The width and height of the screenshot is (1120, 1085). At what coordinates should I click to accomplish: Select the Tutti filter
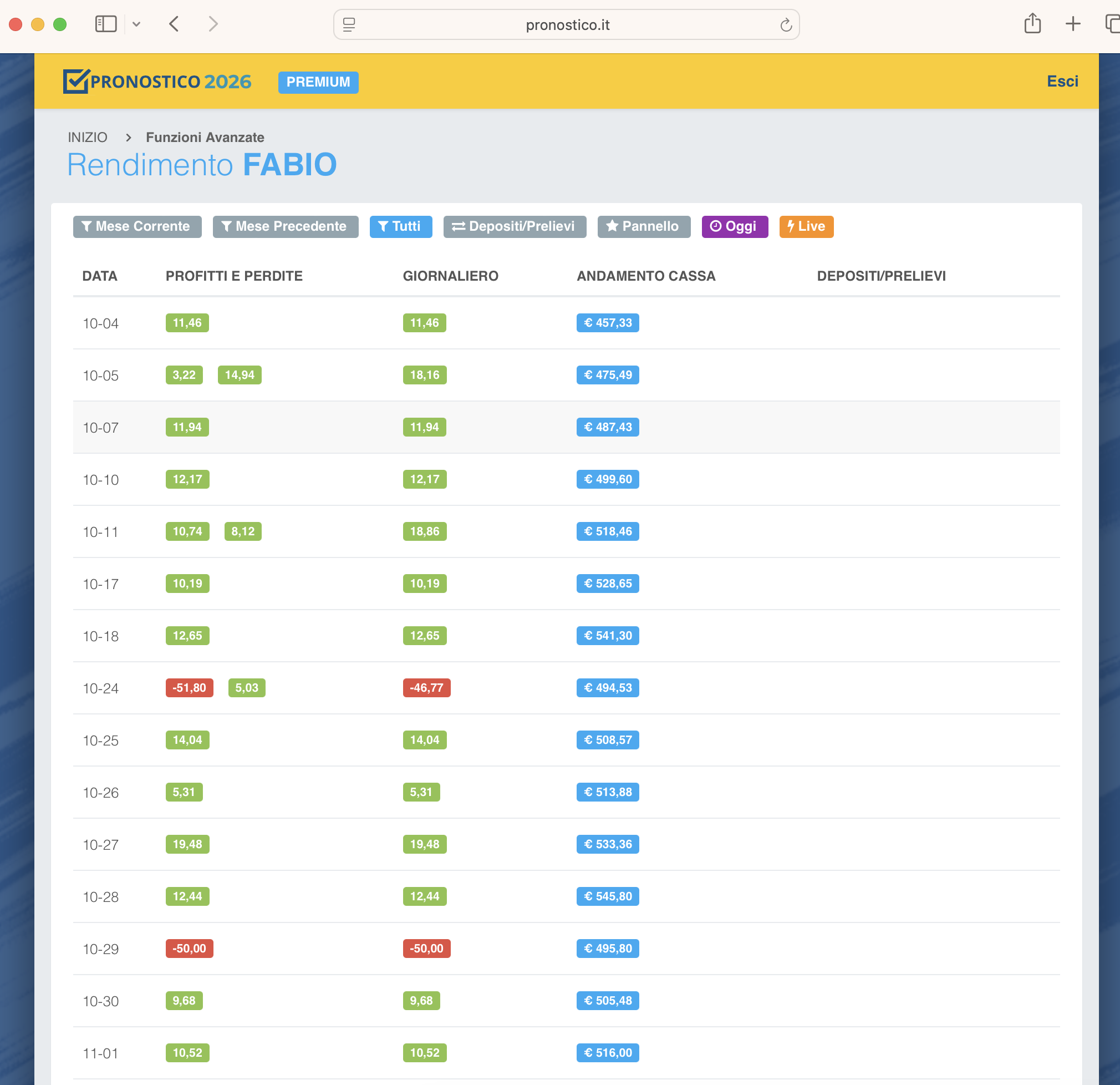click(x=400, y=226)
